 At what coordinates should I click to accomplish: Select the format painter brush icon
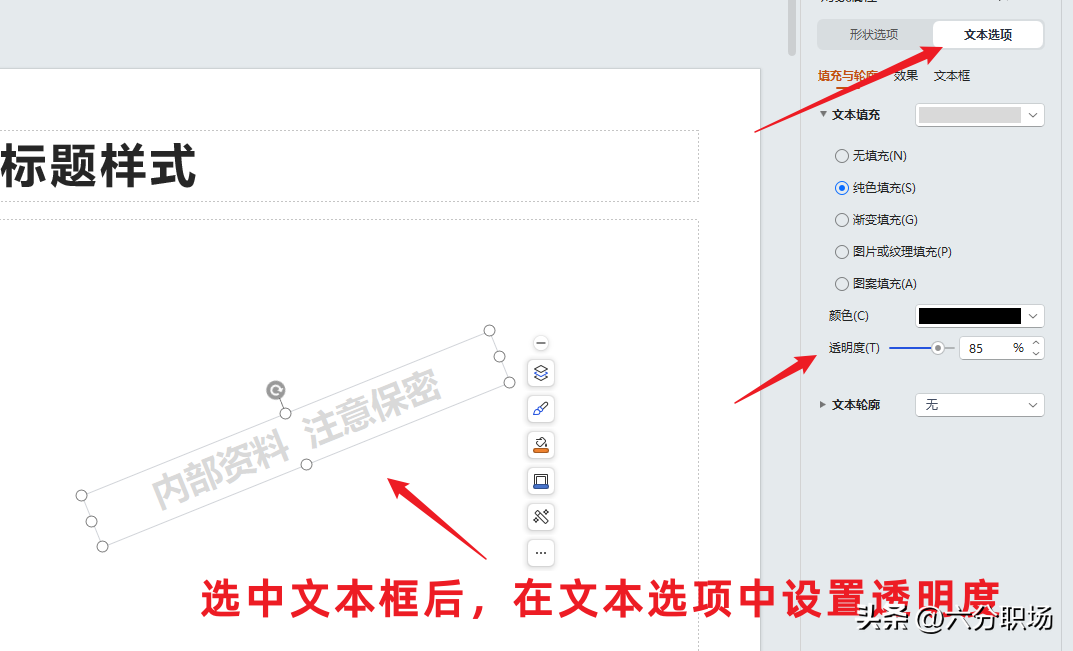pyautogui.click(x=541, y=409)
